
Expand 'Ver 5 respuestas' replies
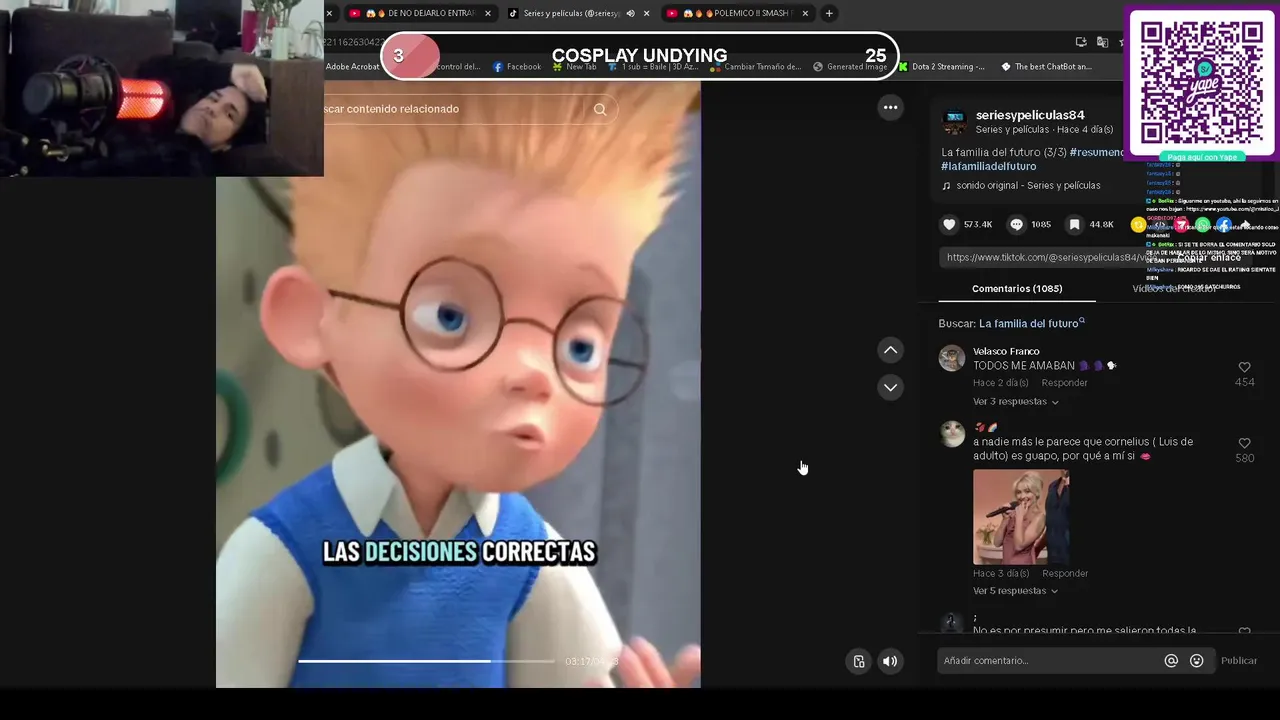pos(1015,591)
